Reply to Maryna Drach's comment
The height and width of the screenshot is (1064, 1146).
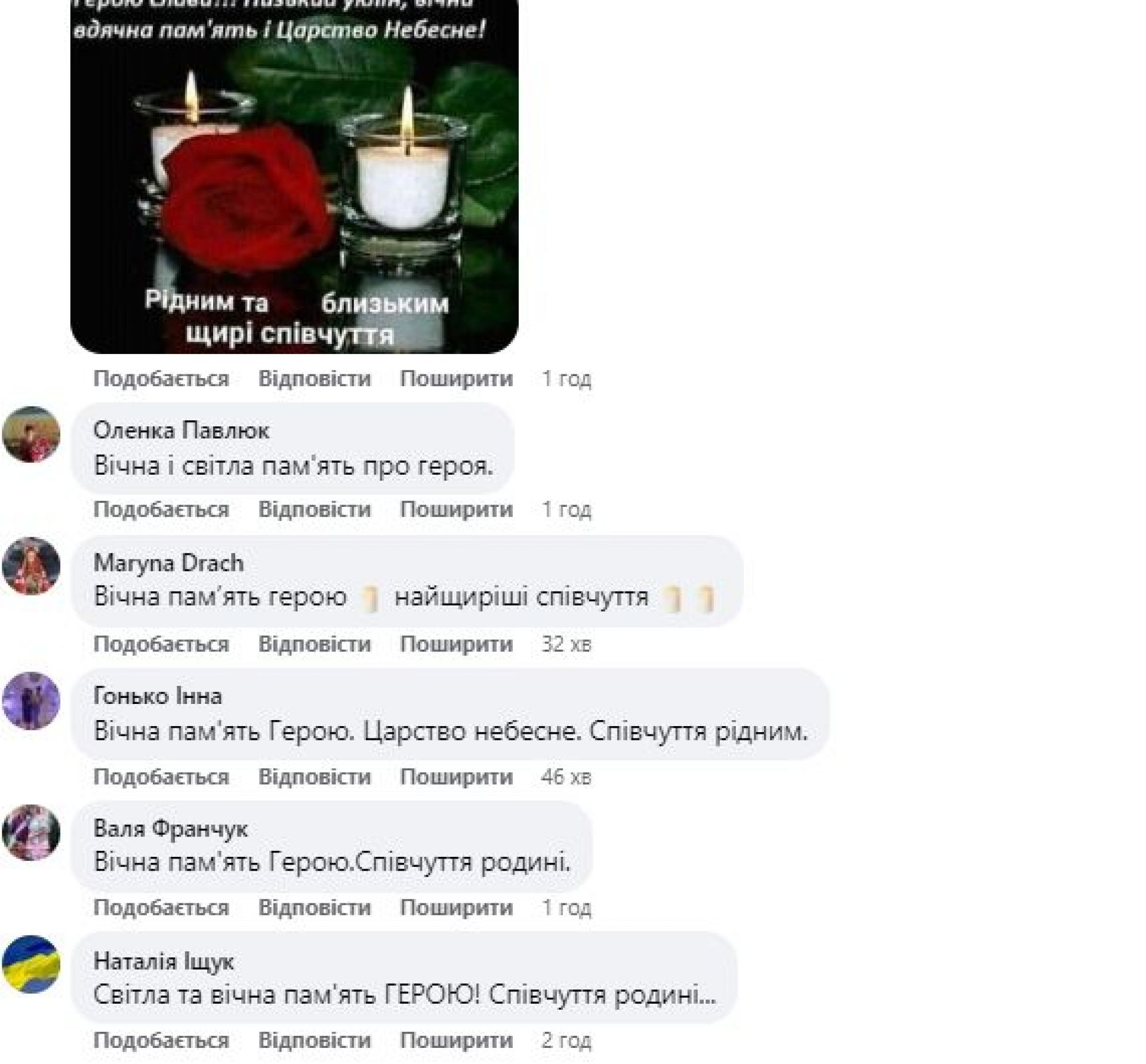315,644
